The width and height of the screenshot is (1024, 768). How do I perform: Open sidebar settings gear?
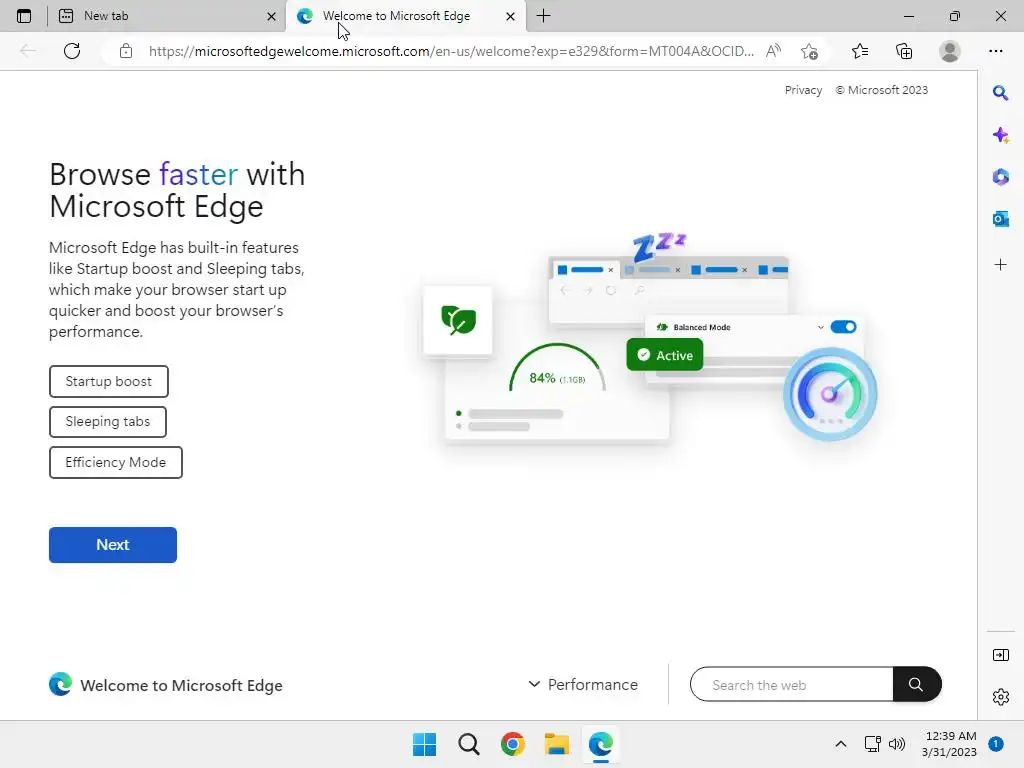(x=1000, y=697)
